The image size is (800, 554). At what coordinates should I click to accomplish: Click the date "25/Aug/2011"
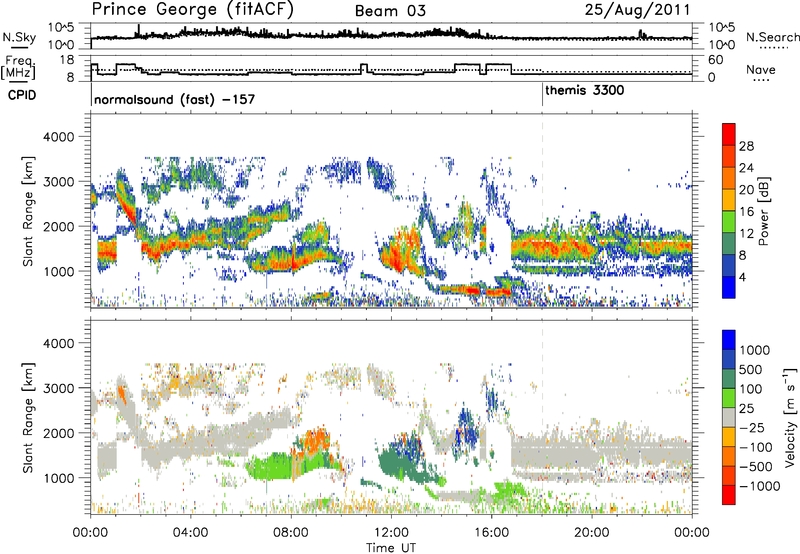(637, 10)
